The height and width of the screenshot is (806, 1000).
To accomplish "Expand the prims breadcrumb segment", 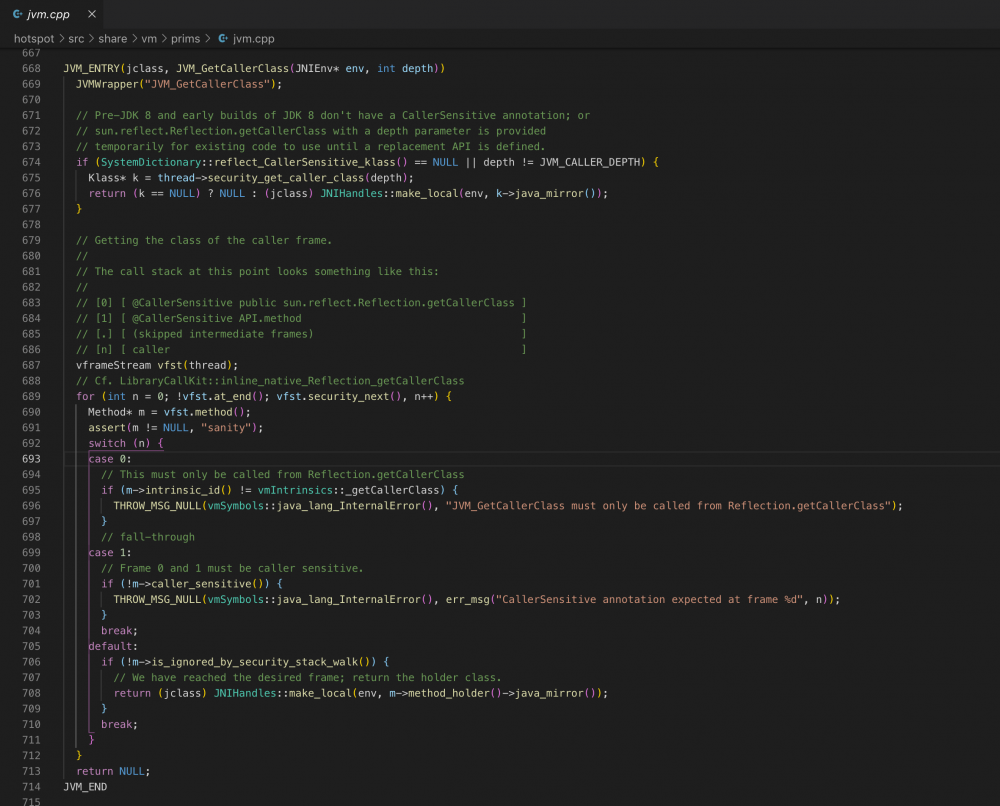I will 185,38.
